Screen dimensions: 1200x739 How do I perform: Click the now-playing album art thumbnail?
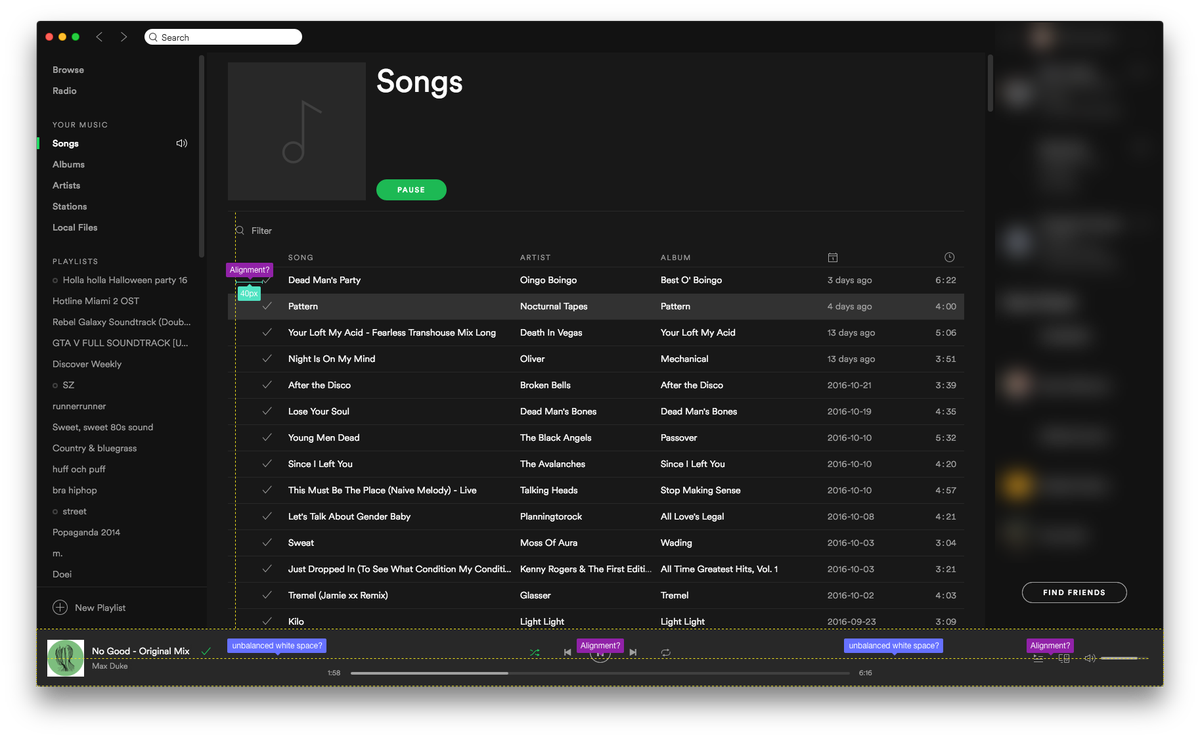click(x=66, y=657)
